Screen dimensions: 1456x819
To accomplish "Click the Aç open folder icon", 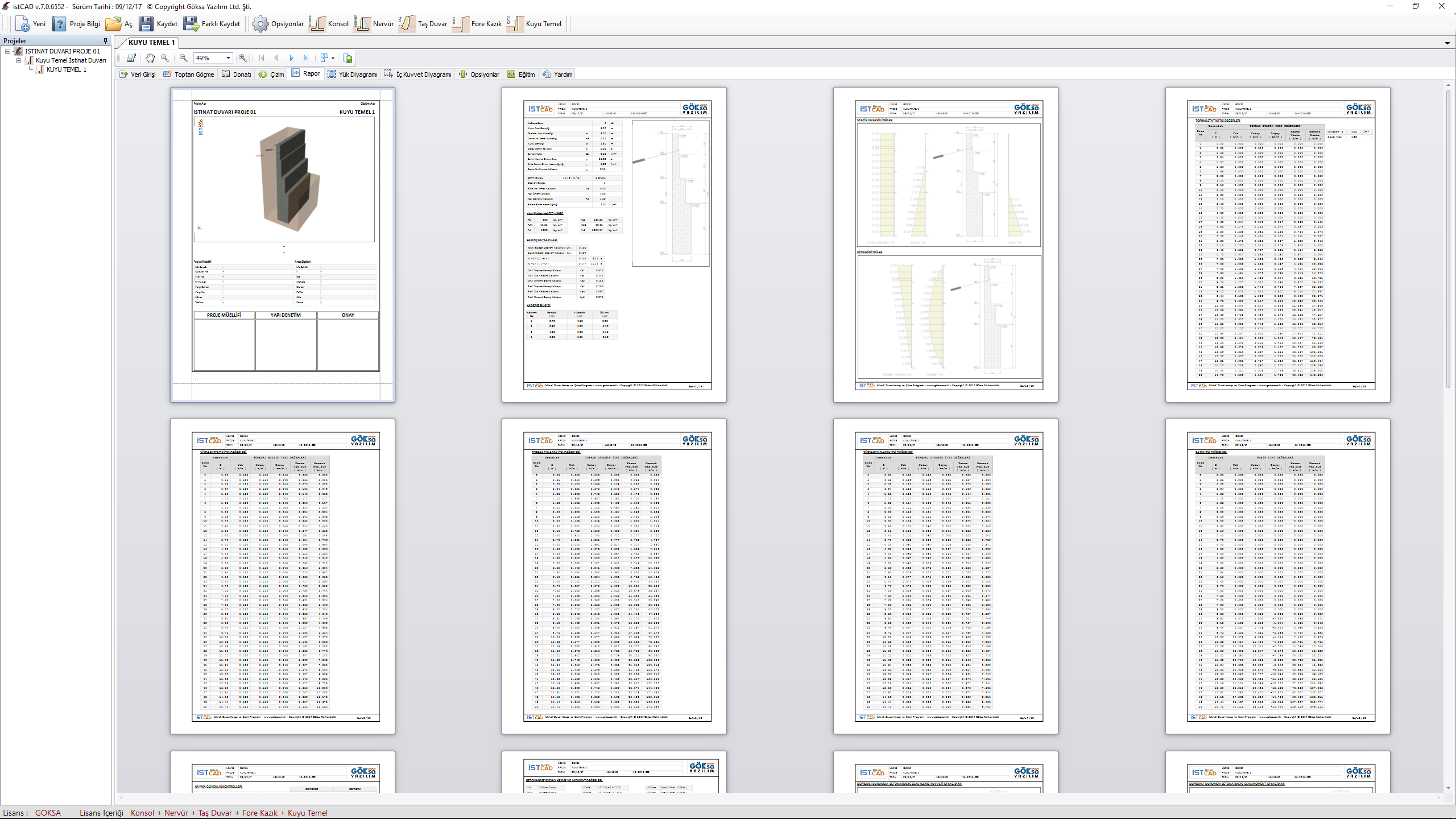I will click(x=113, y=24).
